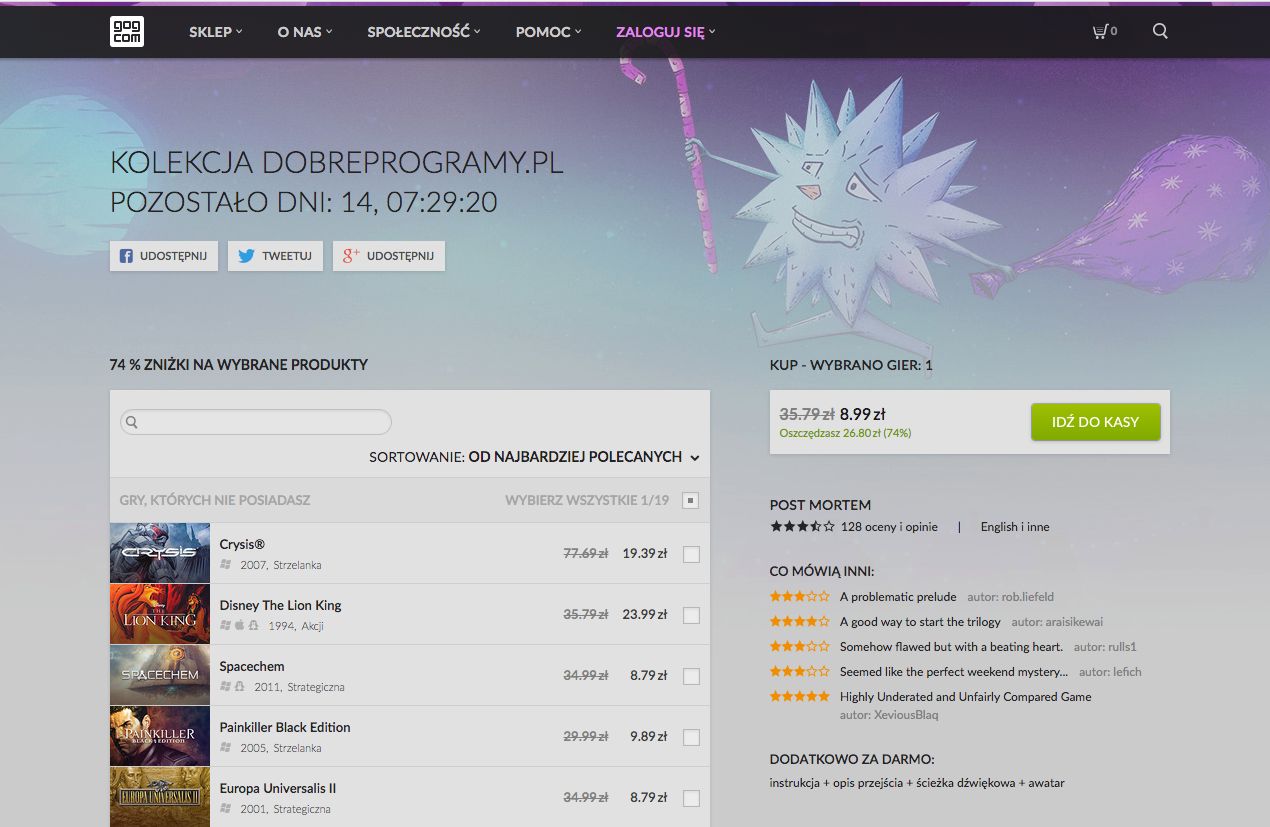Open the shopping cart icon
Image resolution: width=1270 pixels, height=827 pixels.
click(1098, 31)
